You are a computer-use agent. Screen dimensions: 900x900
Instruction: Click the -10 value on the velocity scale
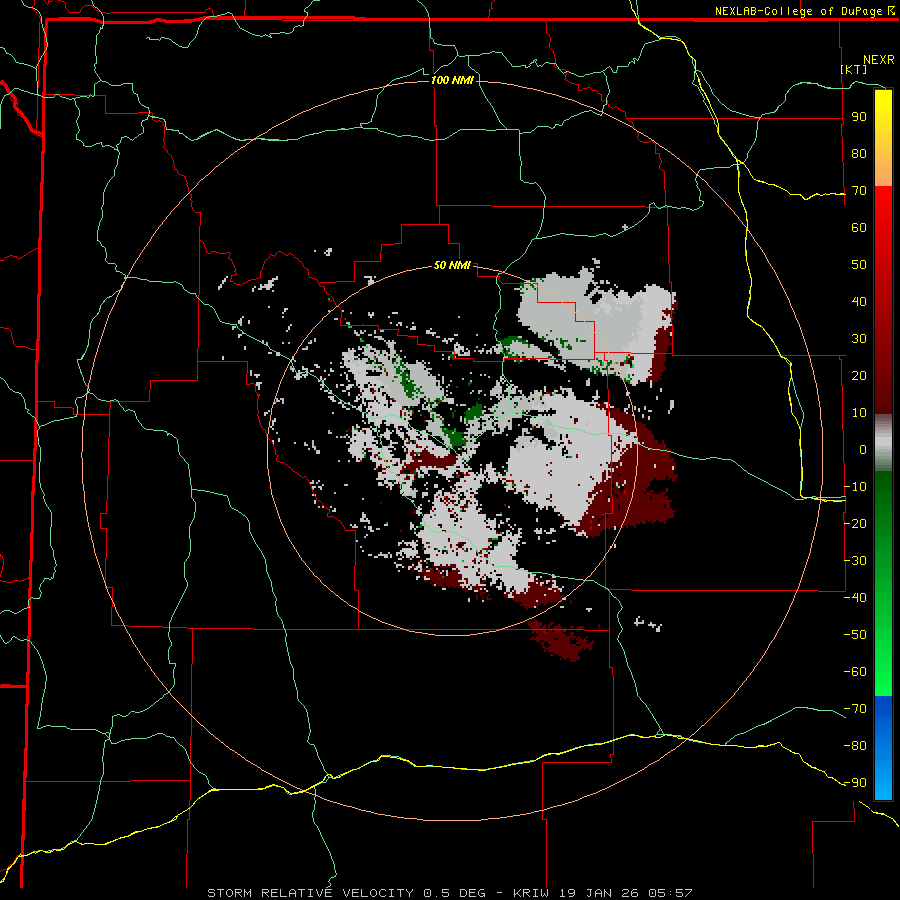point(855,487)
